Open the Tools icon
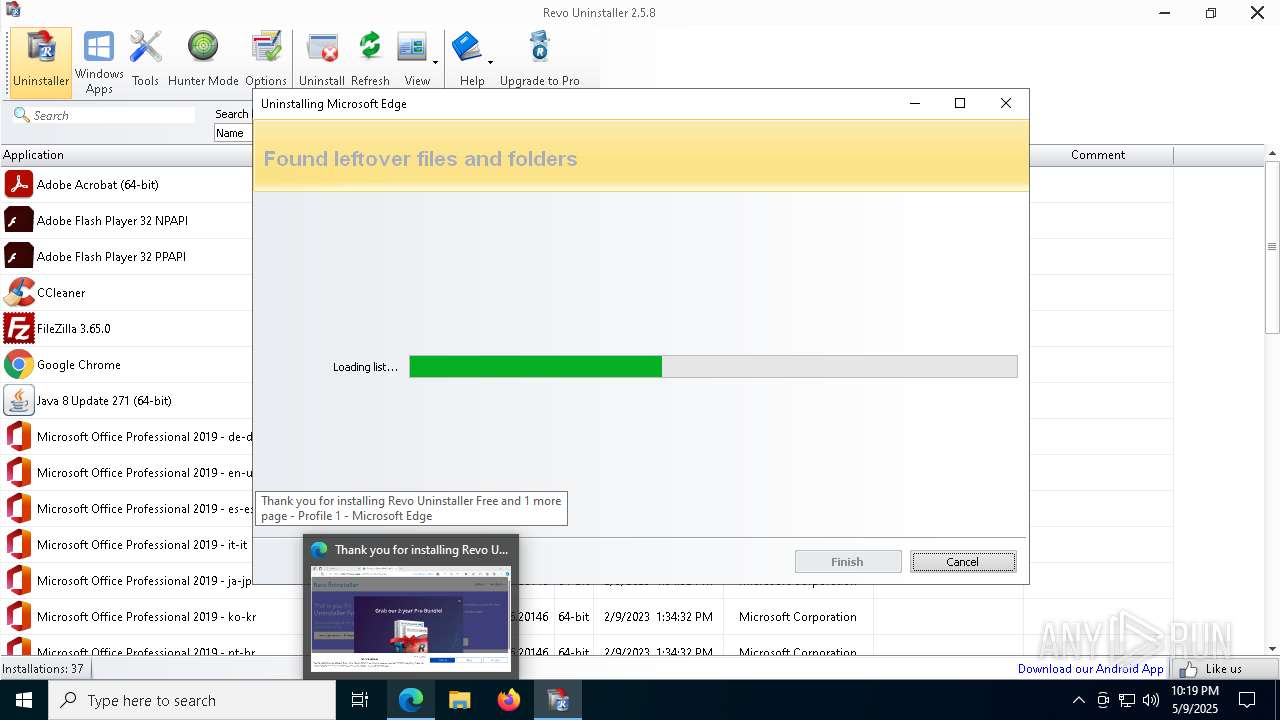Viewport: 1280px width, 720px height. coord(145,60)
